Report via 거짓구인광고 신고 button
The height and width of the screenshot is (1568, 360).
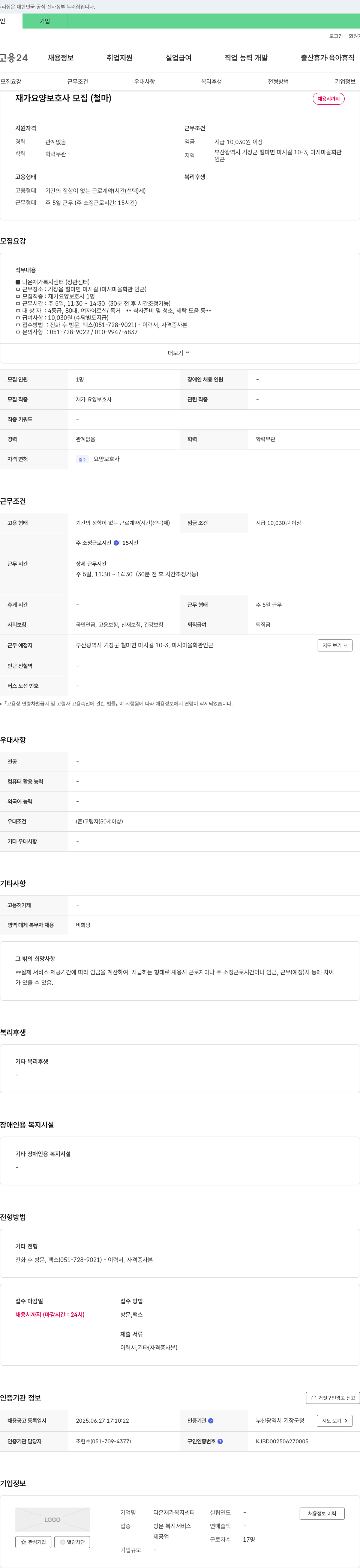tap(333, 1398)
